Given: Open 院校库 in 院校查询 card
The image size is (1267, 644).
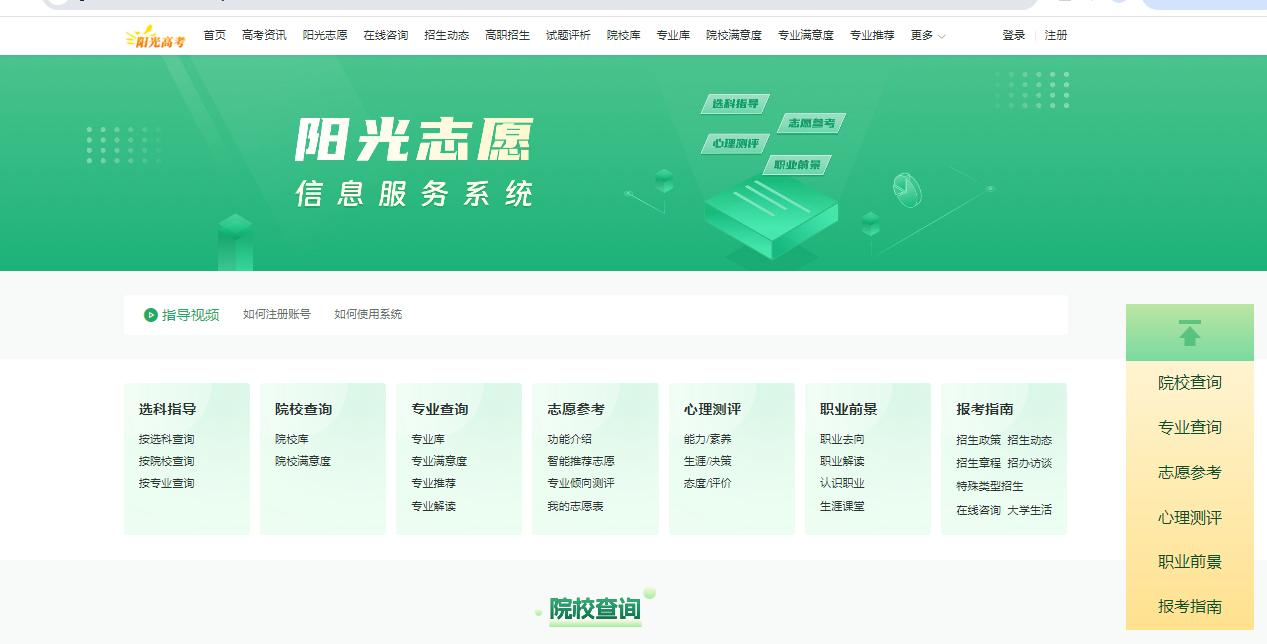Looking at the screenshot, I should point(292,439).
